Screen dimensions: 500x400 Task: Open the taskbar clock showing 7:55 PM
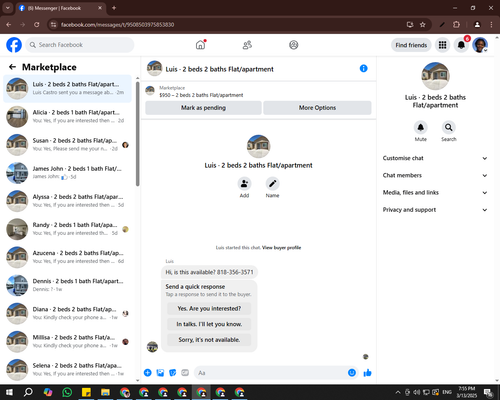point(467,392)
